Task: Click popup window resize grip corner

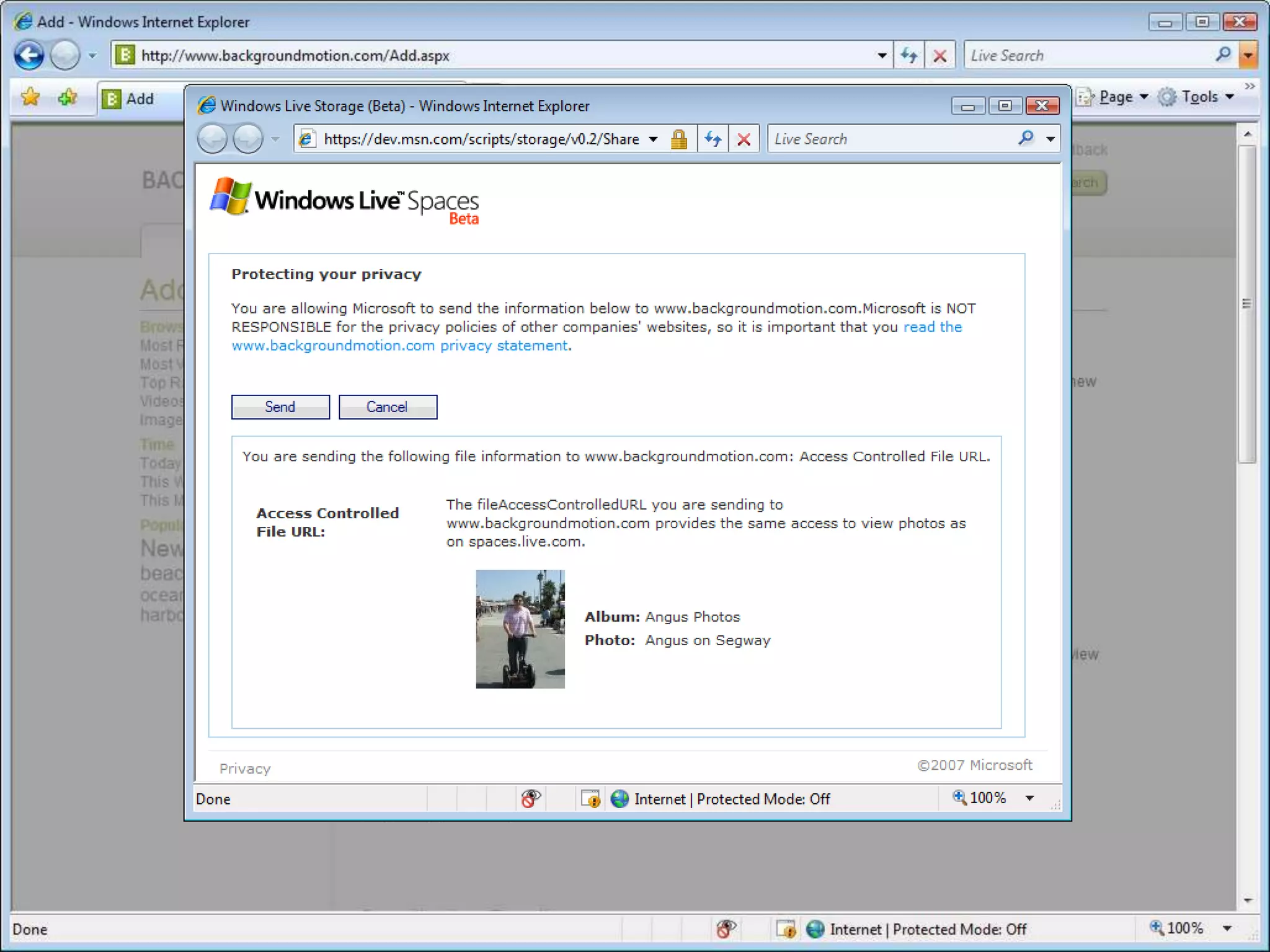Action: [x=1055, y=805]
